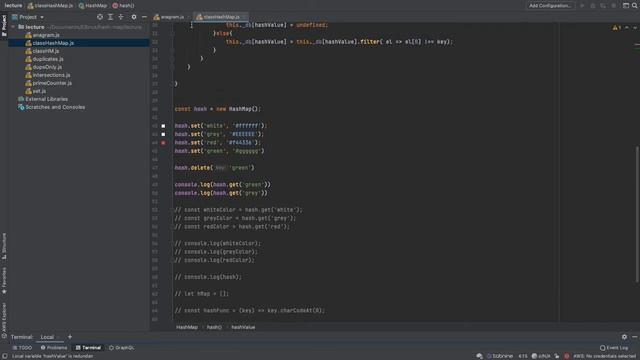Image resolution: width=640 pixels, height=360 pixels.
Task: Click lecture in navigation breadcrumb
Action: point(13,6)
